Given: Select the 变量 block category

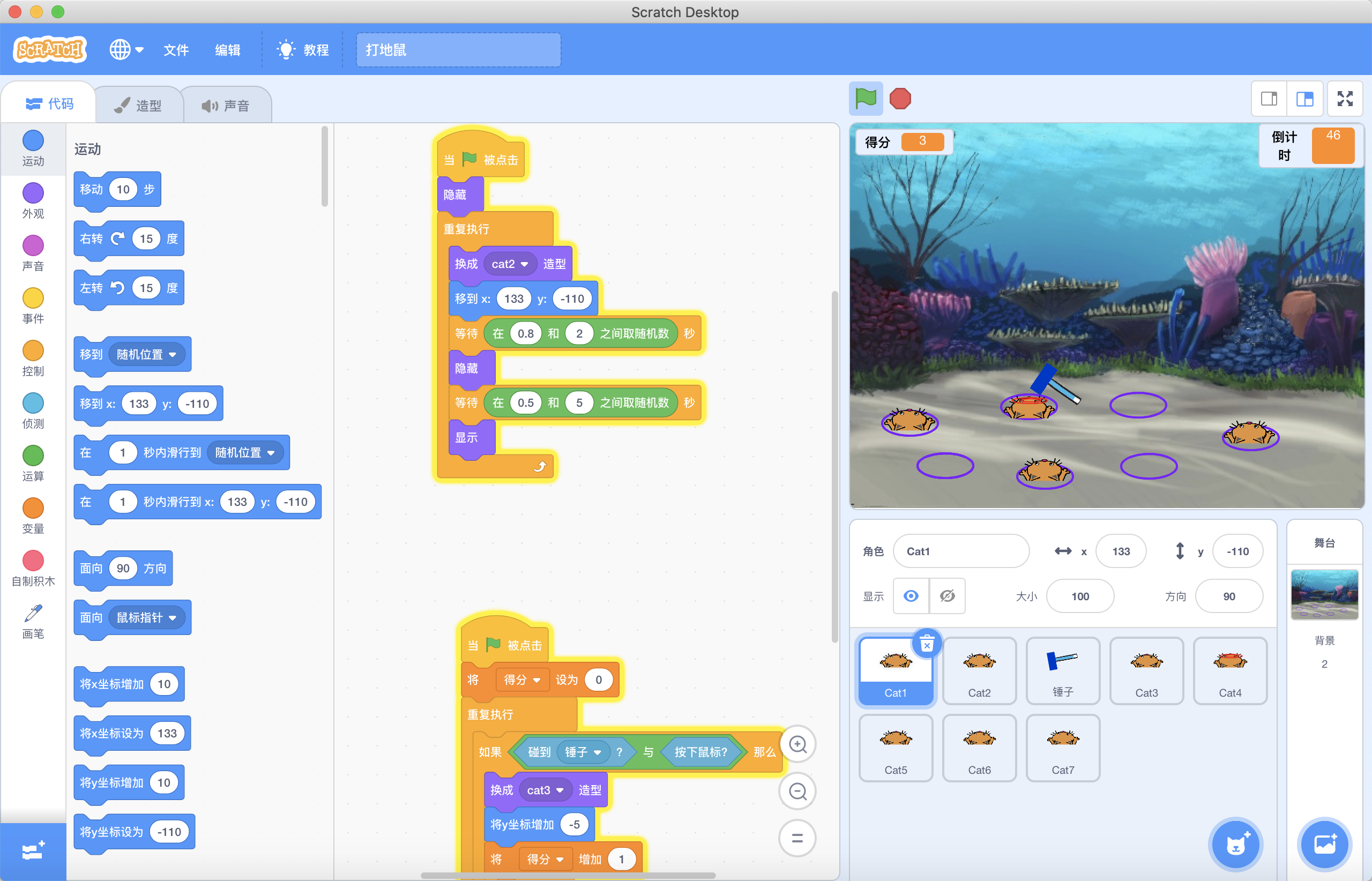Looking at the screenshot, I should coord(33,517).
